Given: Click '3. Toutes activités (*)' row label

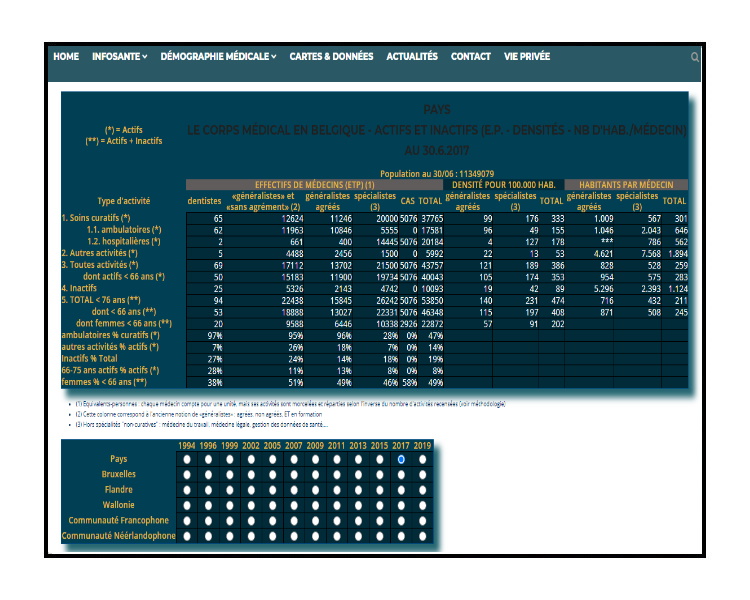Looking at the screenshot, I should 100,265.
